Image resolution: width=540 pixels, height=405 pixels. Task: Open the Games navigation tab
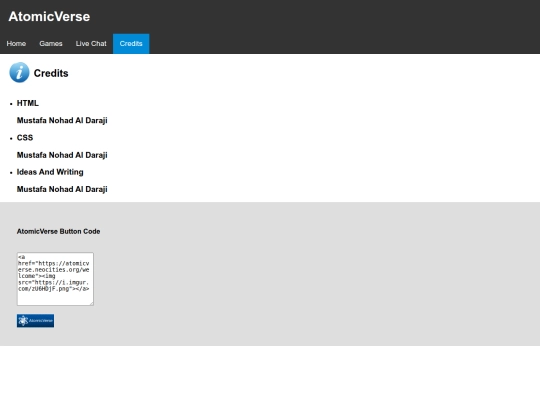pos(51,44)
